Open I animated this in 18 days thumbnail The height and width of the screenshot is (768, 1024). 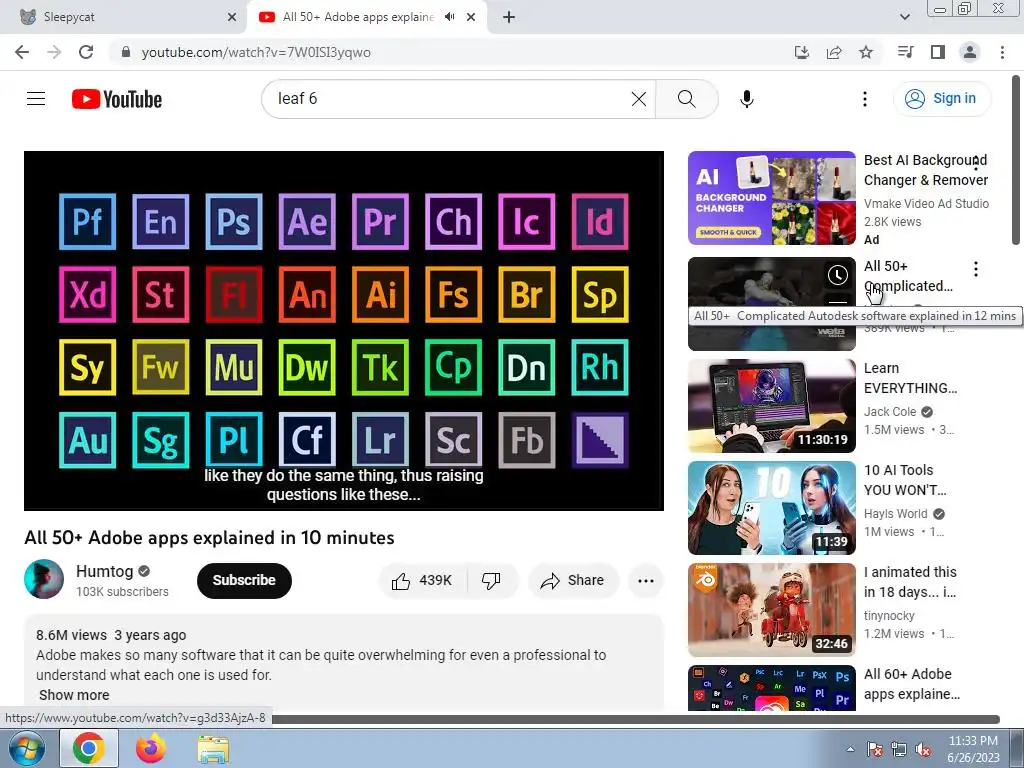point(771,609)
